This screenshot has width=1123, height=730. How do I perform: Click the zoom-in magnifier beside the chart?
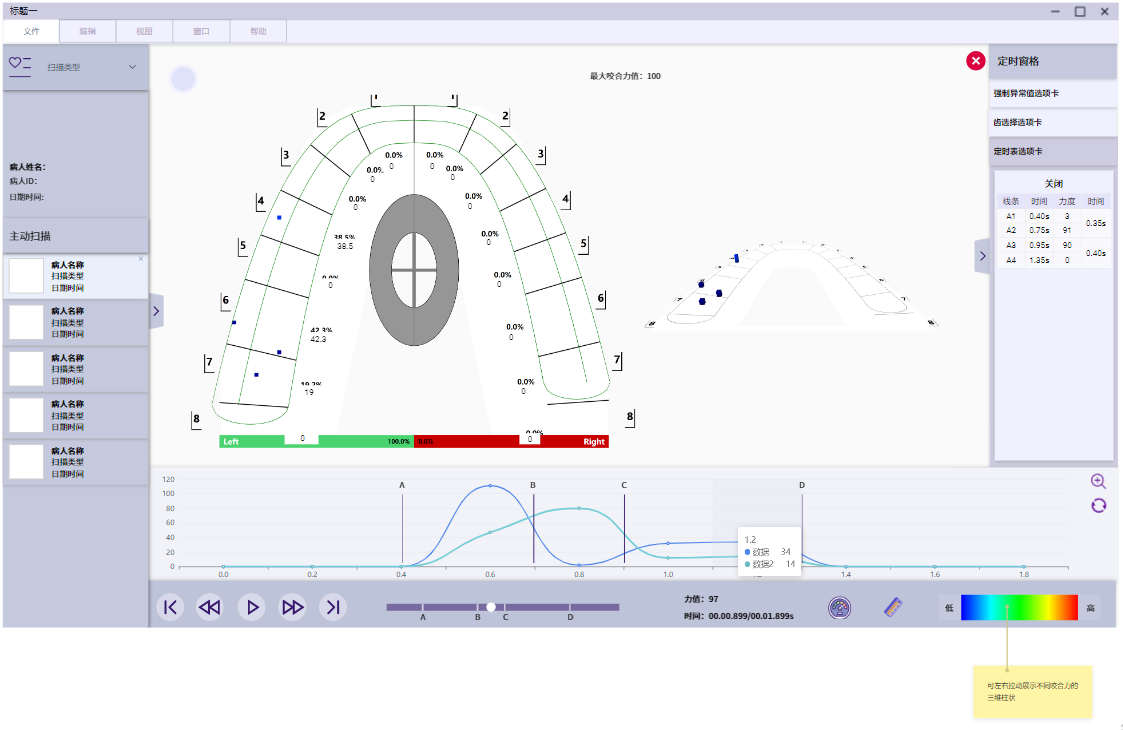[1098, 481]
